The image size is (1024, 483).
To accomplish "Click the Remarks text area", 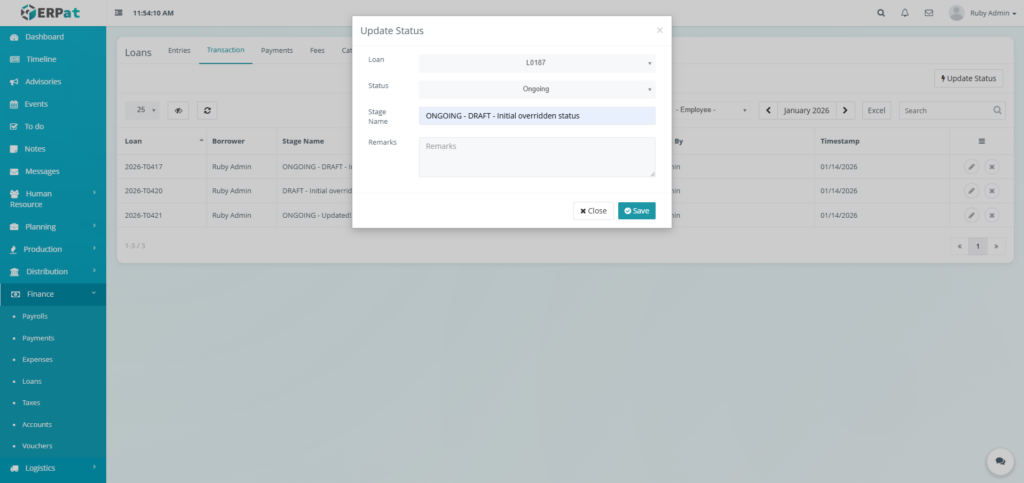I will [537, 157].
